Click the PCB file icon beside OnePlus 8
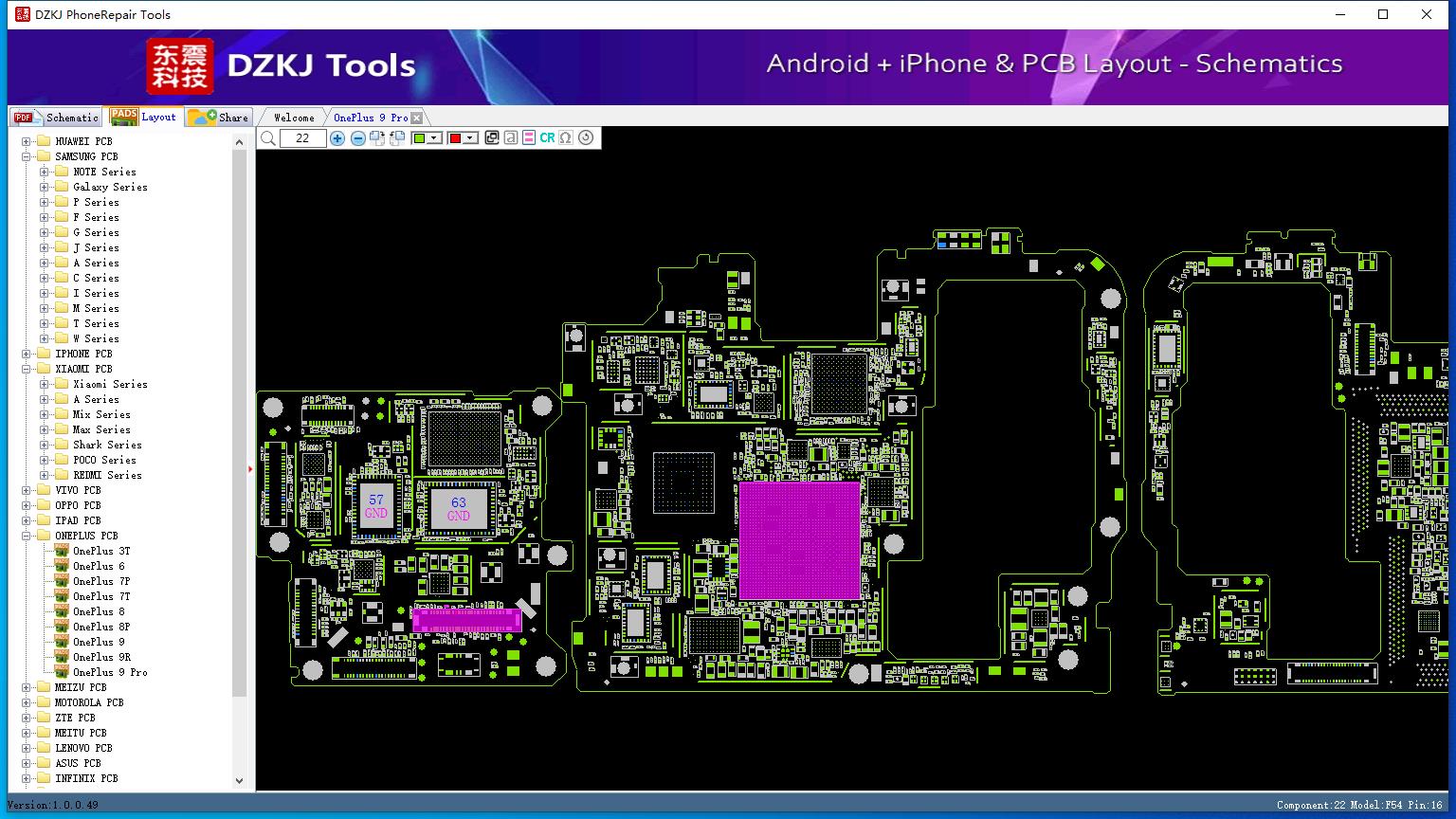This screenshot has height=819, width=1456. coord(62,611)
